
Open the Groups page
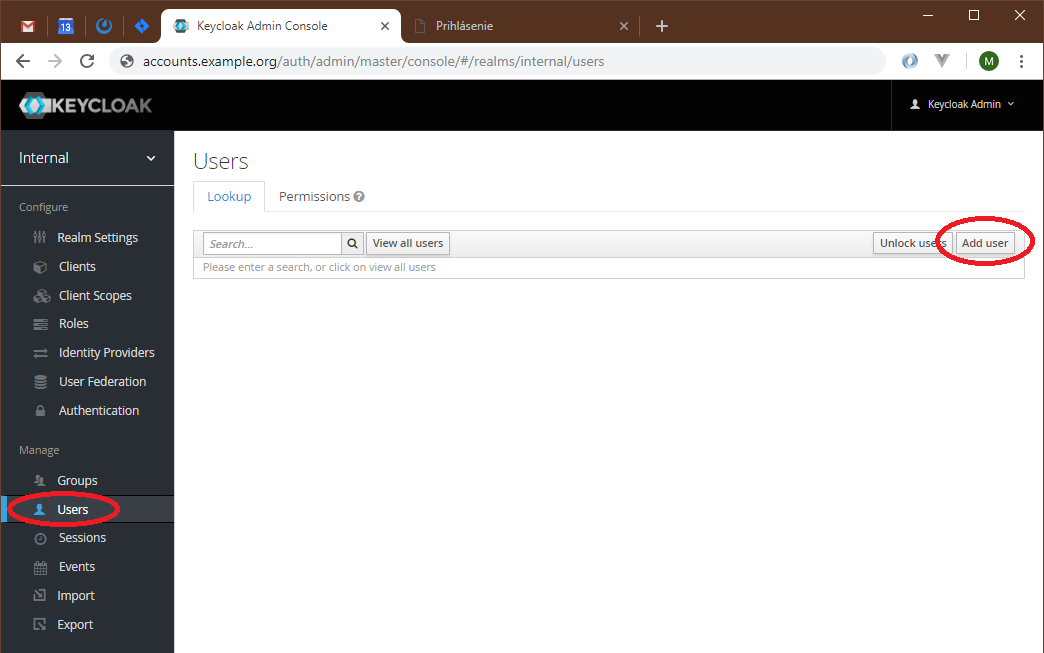(77, 481)
